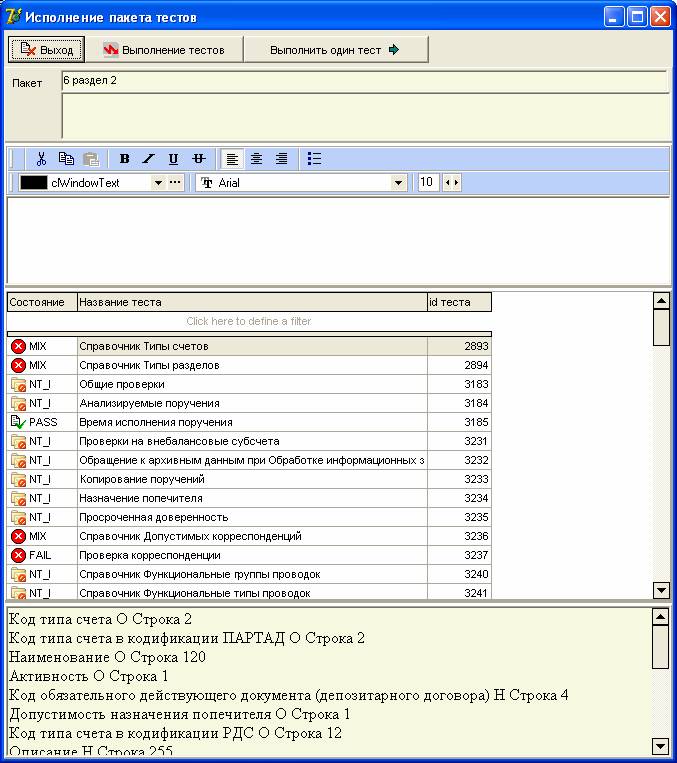The image size is (677, 763).
Task: Increase font size with right stepper arrow
Action: (456, 183)
